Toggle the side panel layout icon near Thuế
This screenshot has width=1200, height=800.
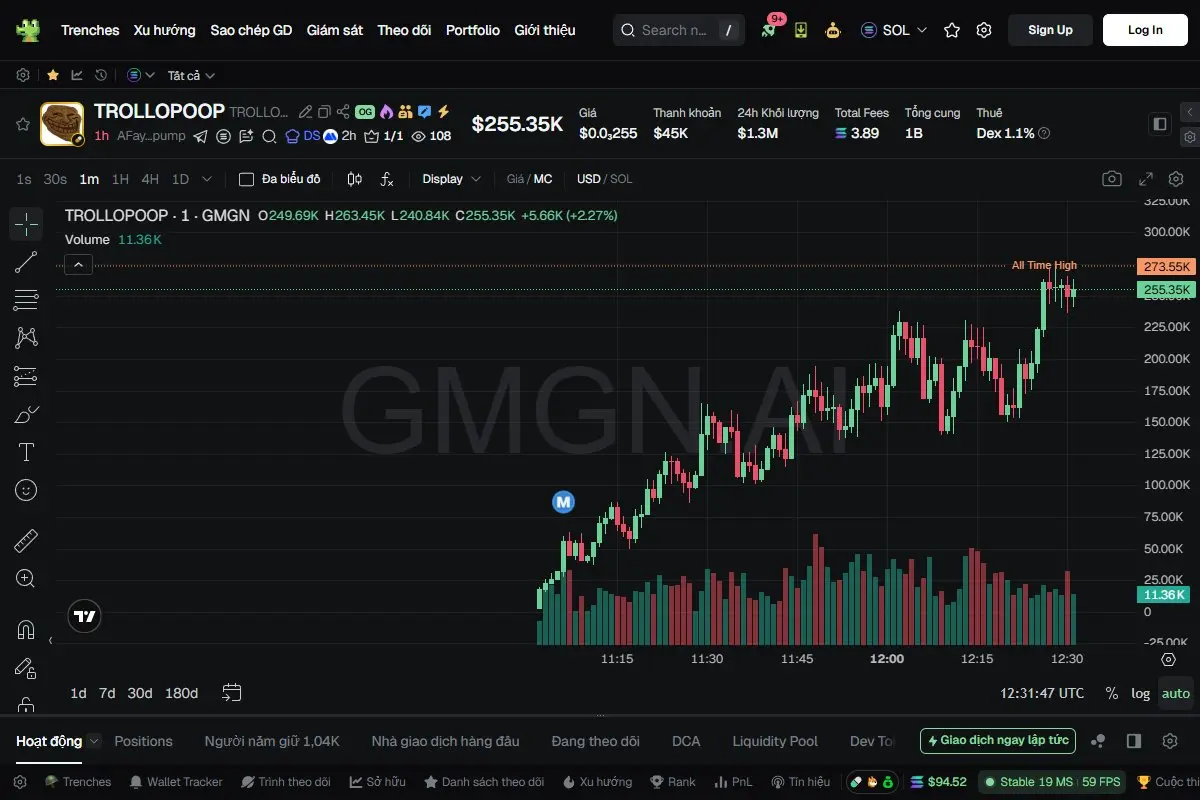pos(1160,124)
